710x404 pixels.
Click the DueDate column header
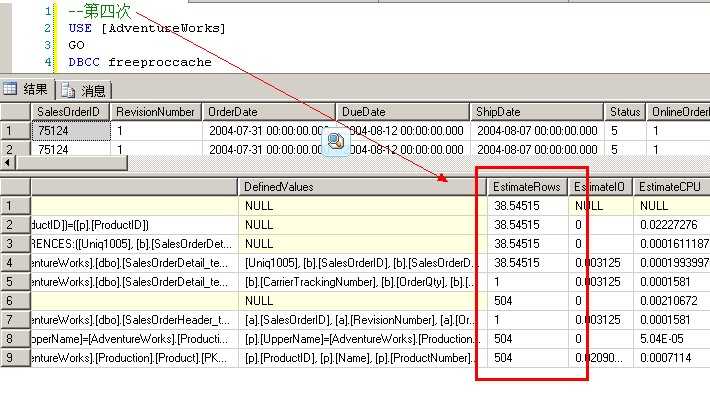[403, 112]
